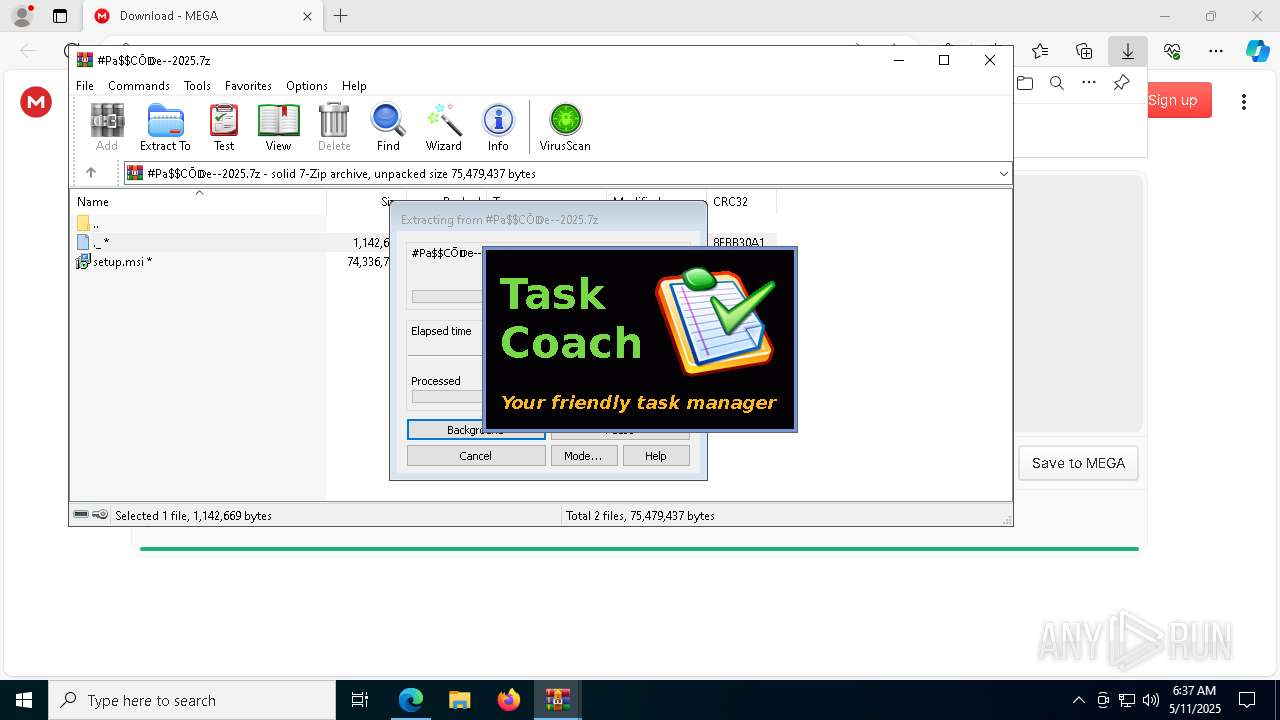Click Help in the extracting dialog
Screen dimensions: 1280x720
click(656, 456)
